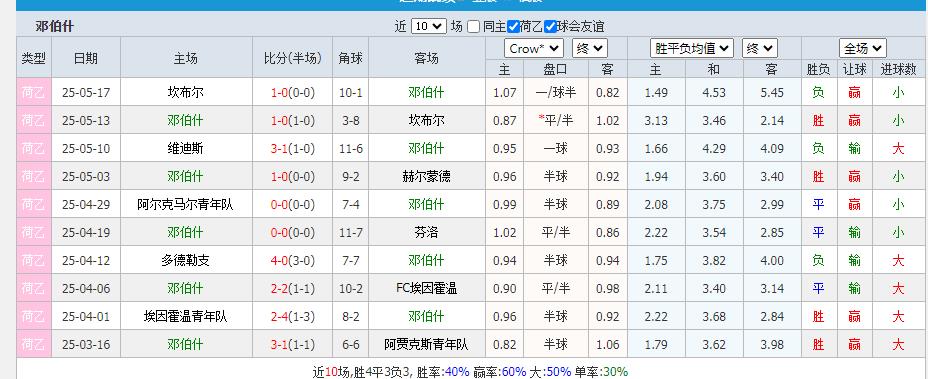Viewport: 928px width, 379px height.
Task: Open FC埃因霍温 team link
Action: [426, 288]
